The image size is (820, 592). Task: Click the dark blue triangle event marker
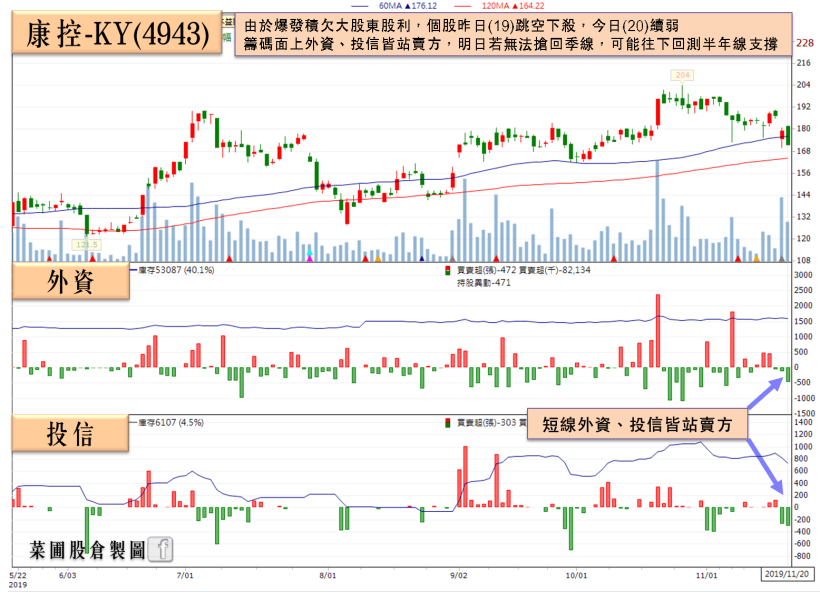(422, 258)
